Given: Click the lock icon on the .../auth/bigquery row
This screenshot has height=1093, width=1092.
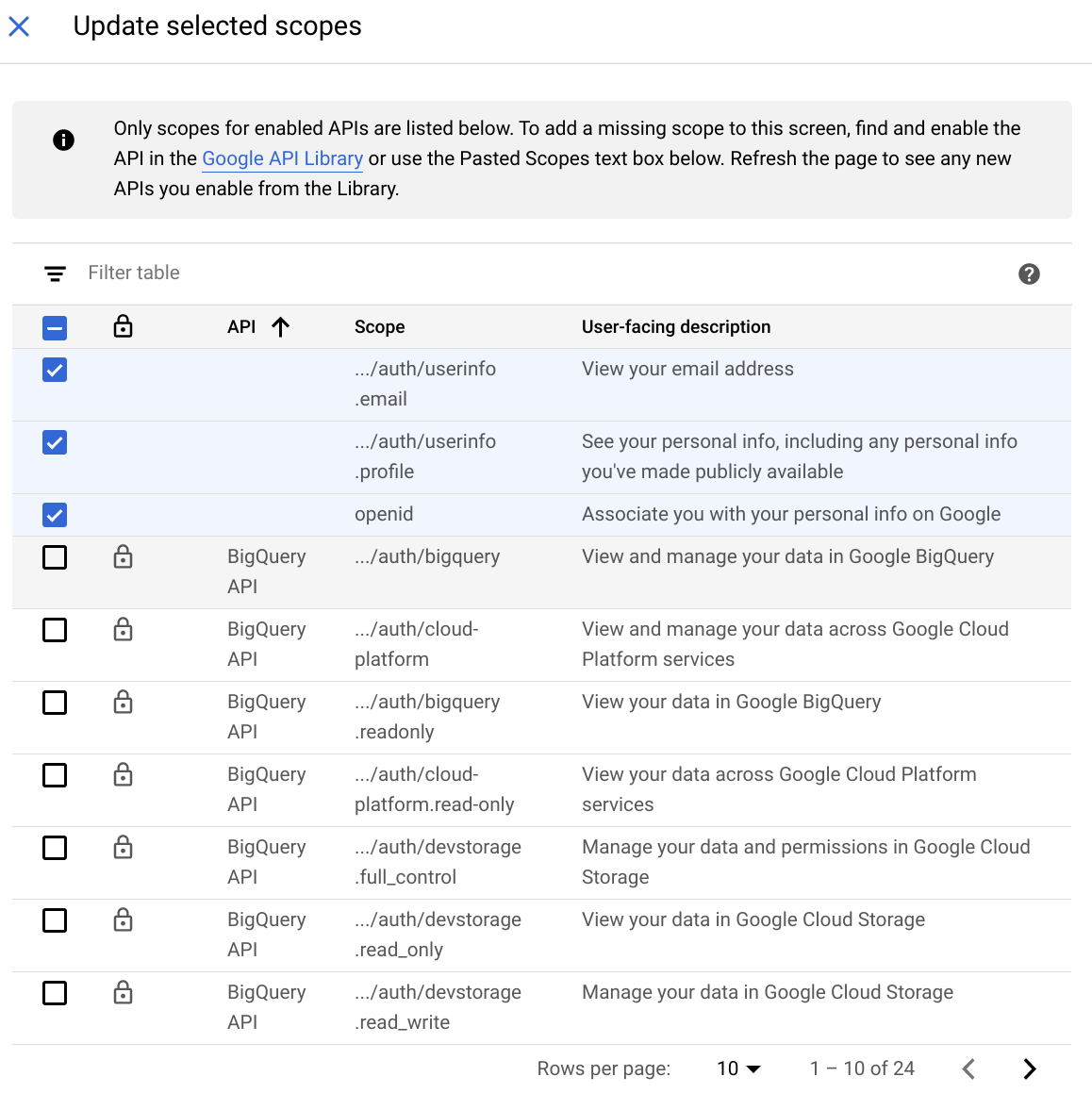Looking at the screenshot, I should click(123, 557).
